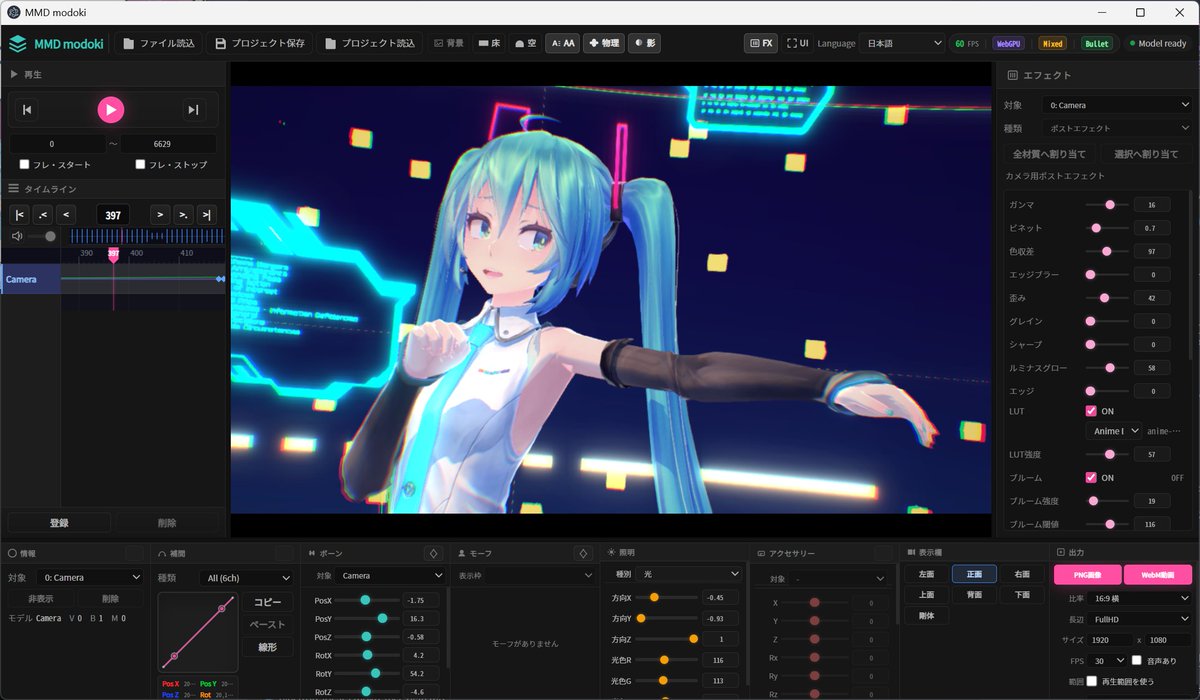The width and height of the screenshot is (1200, 700).
Task: Export WebM動画 video
Action: point(1158,574)
